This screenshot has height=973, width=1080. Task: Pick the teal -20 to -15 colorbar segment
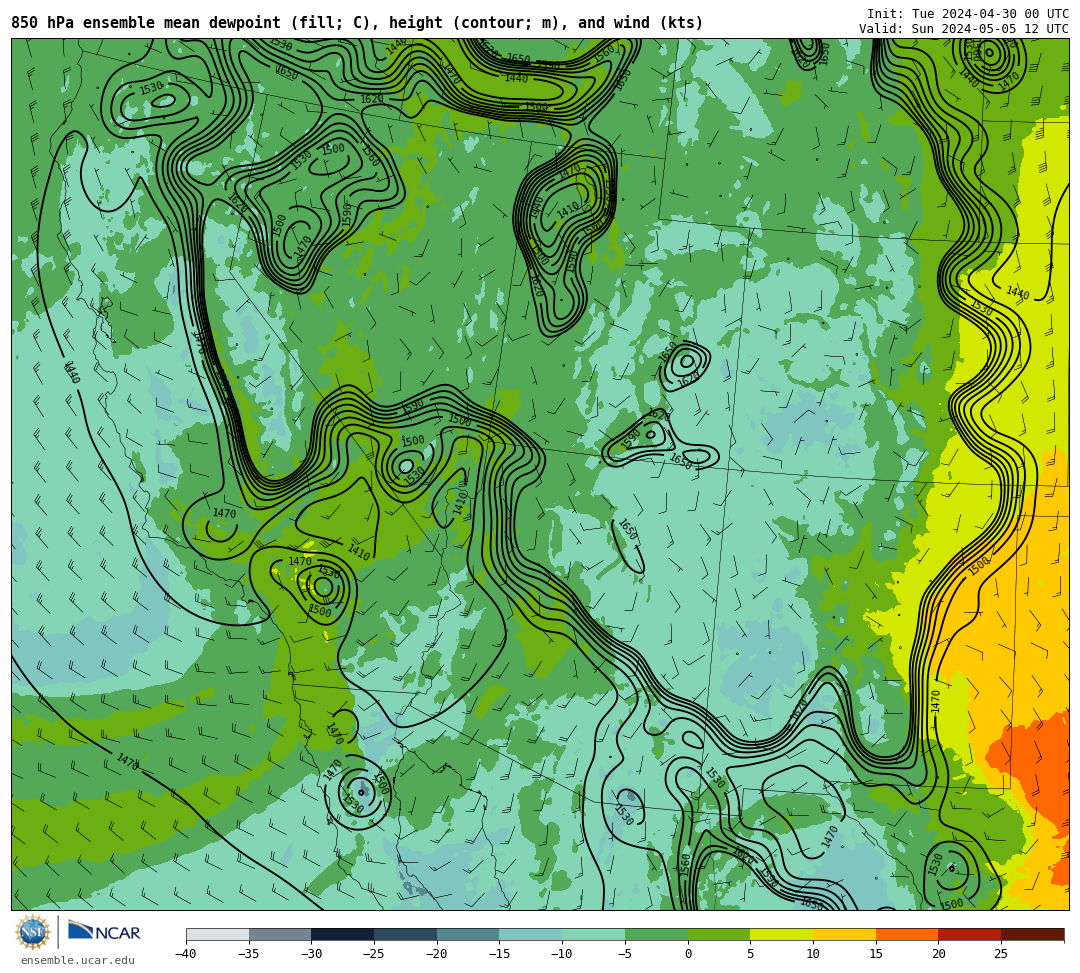click(468, 934)
